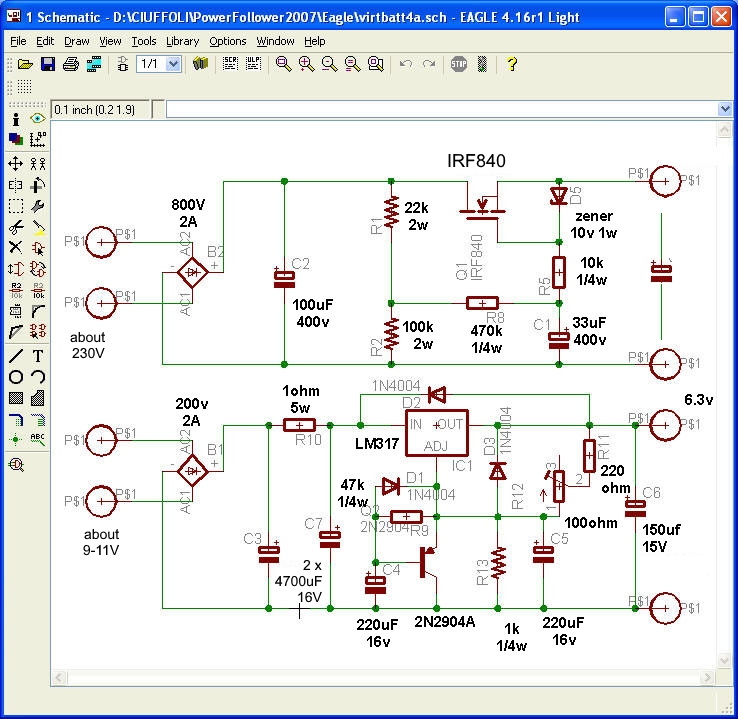Image resolution: width=738 pixels, height=719 pixels.
Task: Open the Options menu
Action: (228, 41)
